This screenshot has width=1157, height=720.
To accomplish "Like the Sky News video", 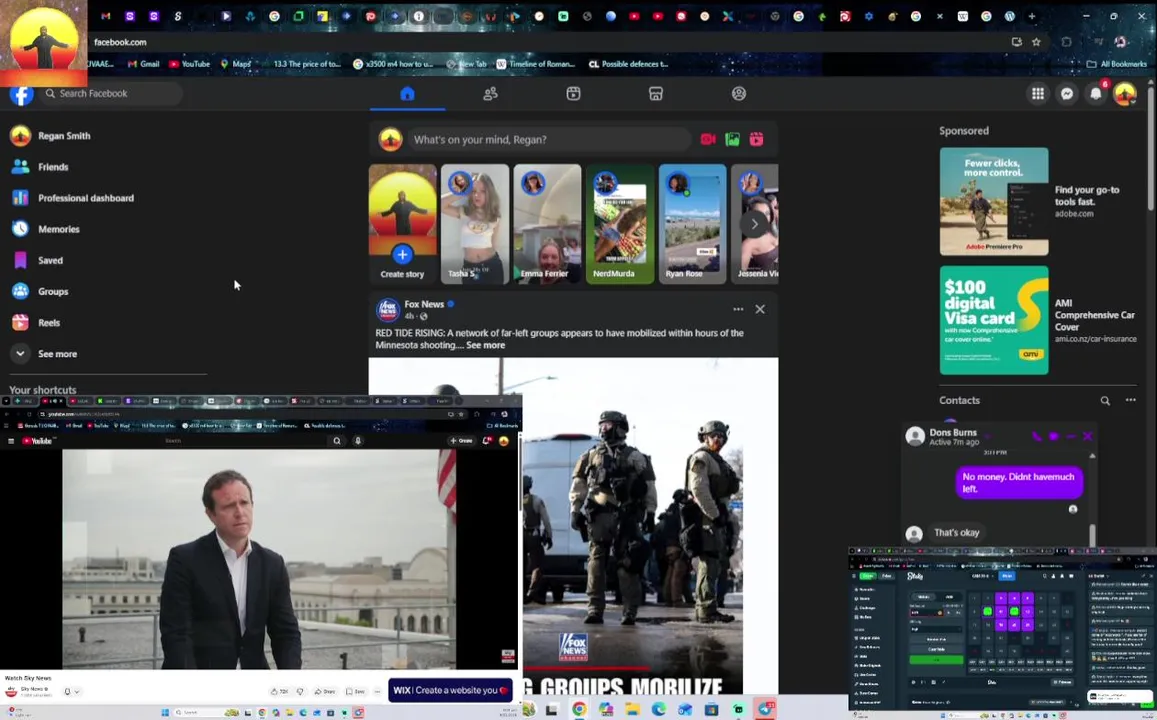I will pos(279,691).
